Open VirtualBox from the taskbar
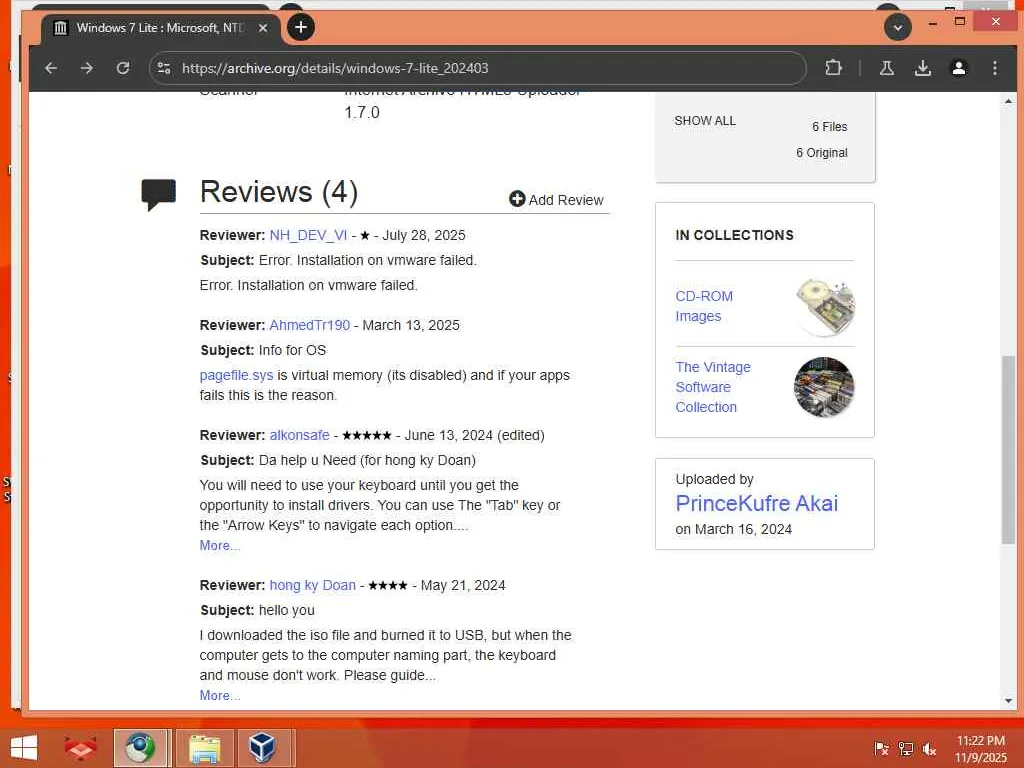Image resolution: width=1024 pixels, height=768 pixels. click(263, 748)
